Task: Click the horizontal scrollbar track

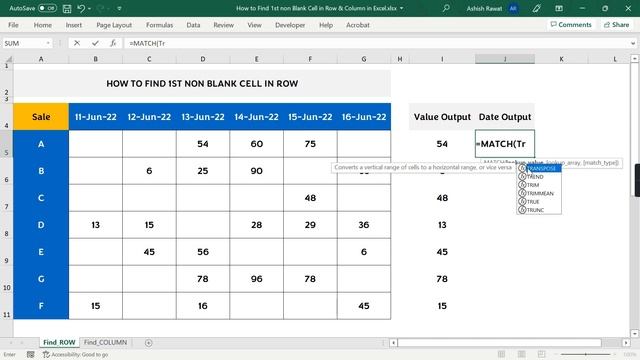Action: pos(510,343)
